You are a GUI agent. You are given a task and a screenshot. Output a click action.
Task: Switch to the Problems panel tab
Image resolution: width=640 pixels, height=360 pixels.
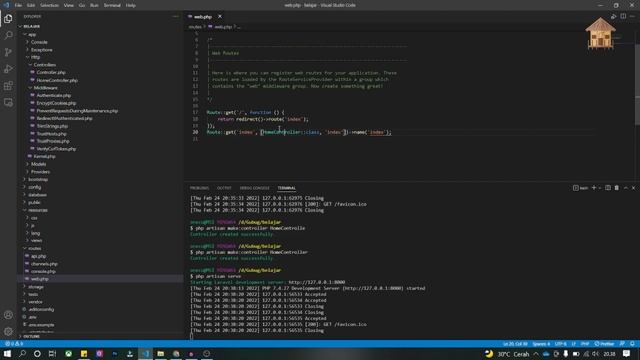coord(199,188)
